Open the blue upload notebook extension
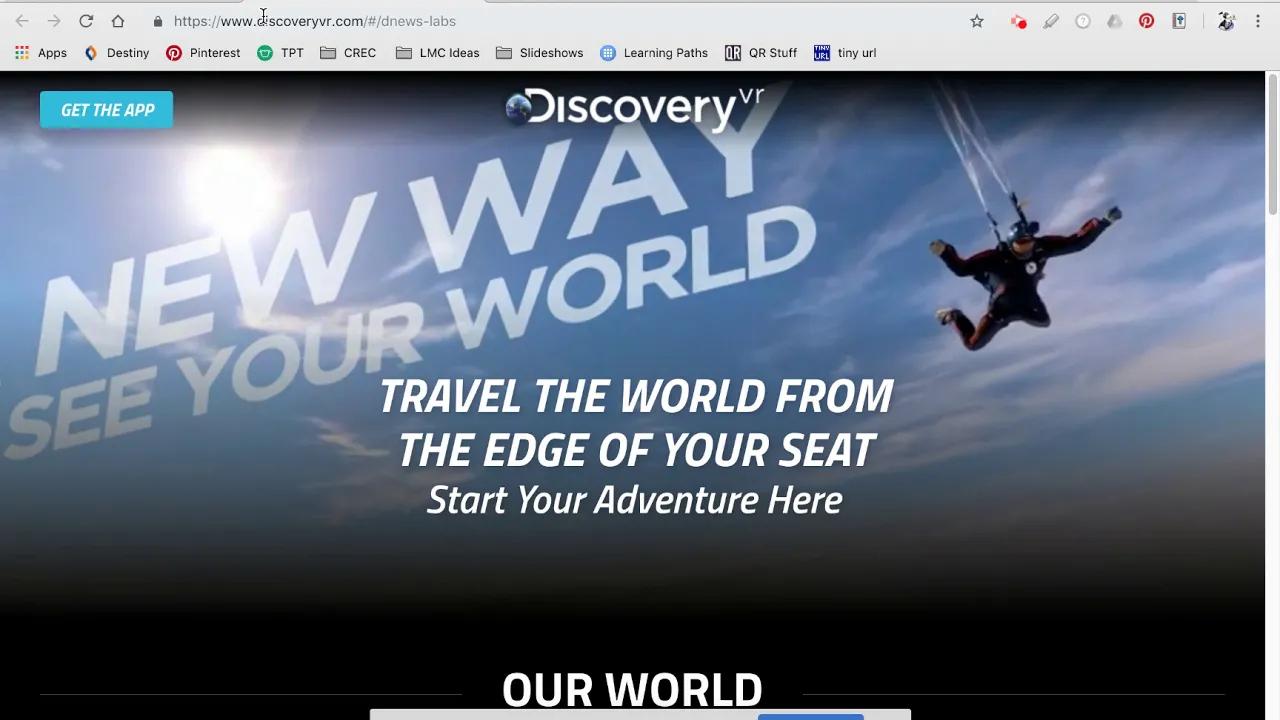The width and height of the screenshot is (1280, 720). coord(1179,21)
